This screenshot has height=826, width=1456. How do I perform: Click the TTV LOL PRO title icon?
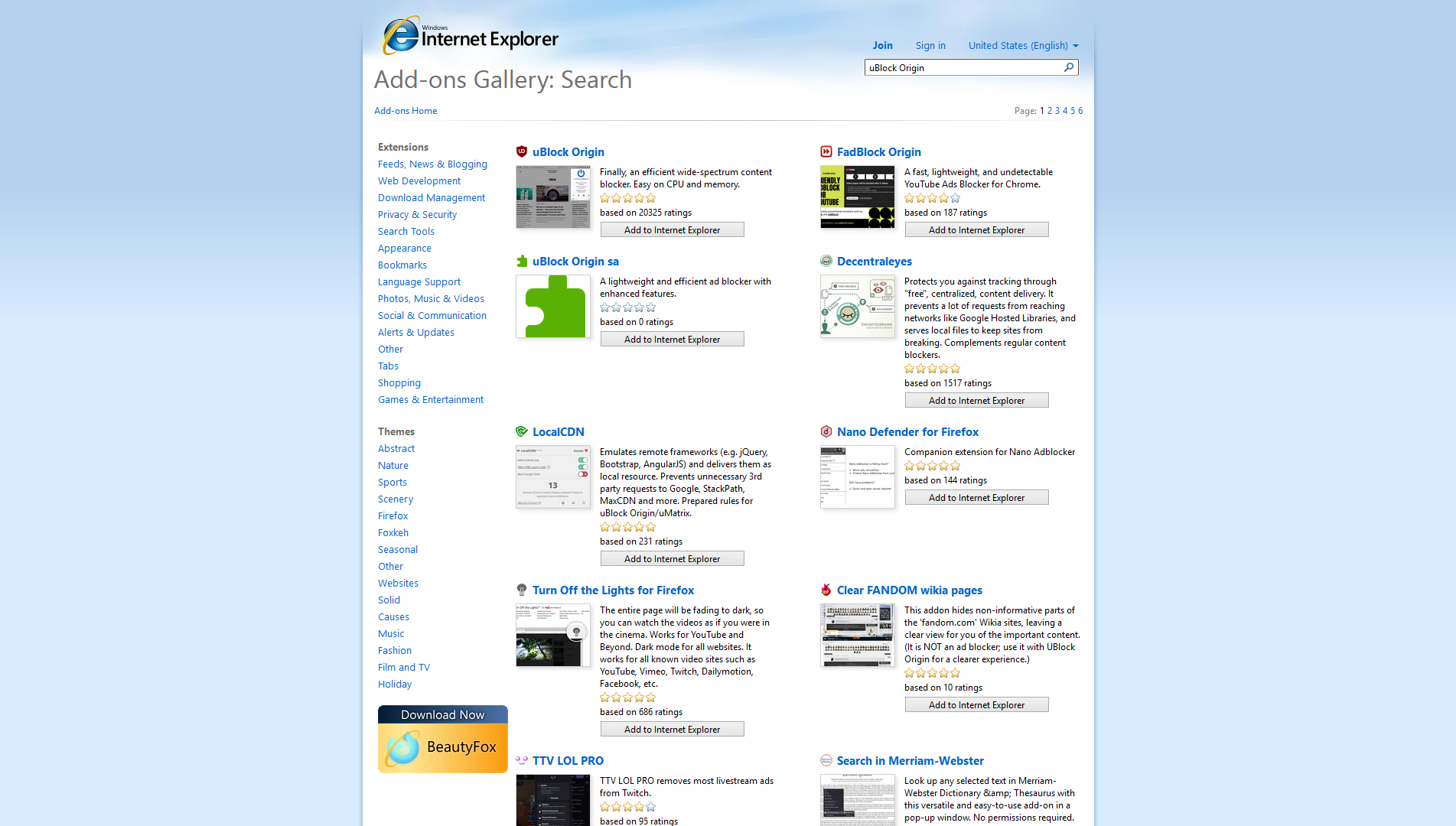tap(522, 760)
